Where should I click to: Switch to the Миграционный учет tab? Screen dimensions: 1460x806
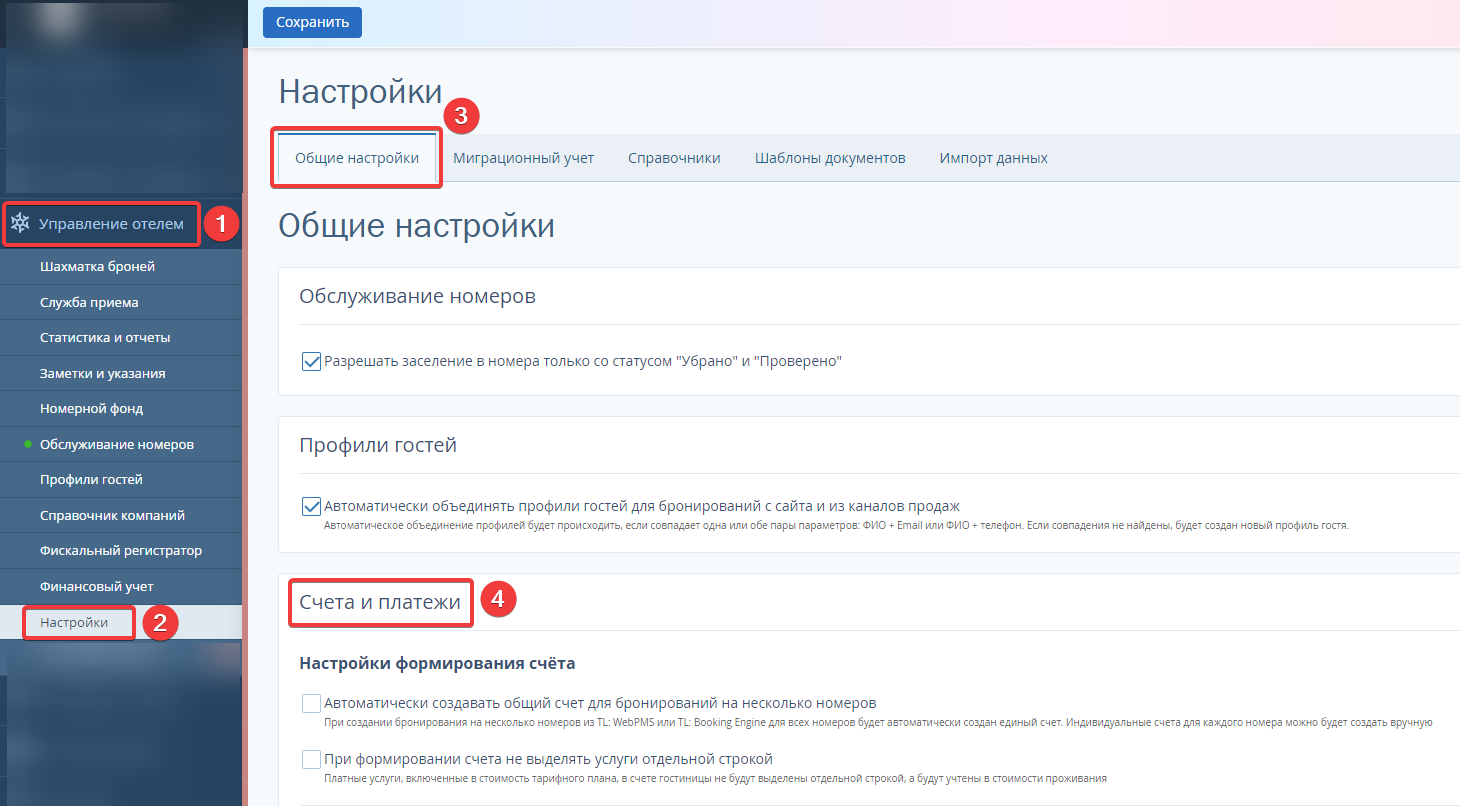tap(523, 158)
